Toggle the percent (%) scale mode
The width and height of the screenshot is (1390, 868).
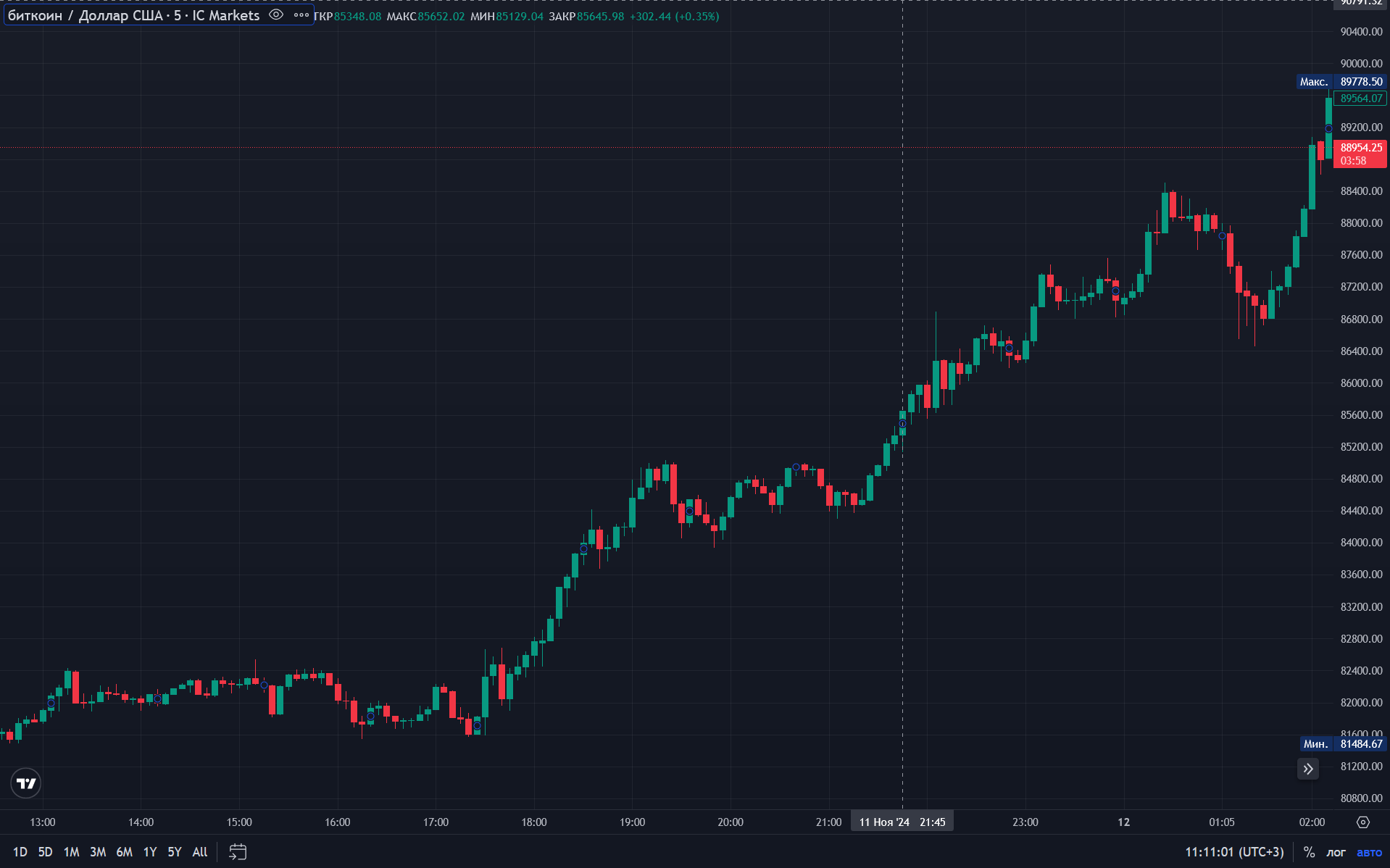tap(1309, 852)
